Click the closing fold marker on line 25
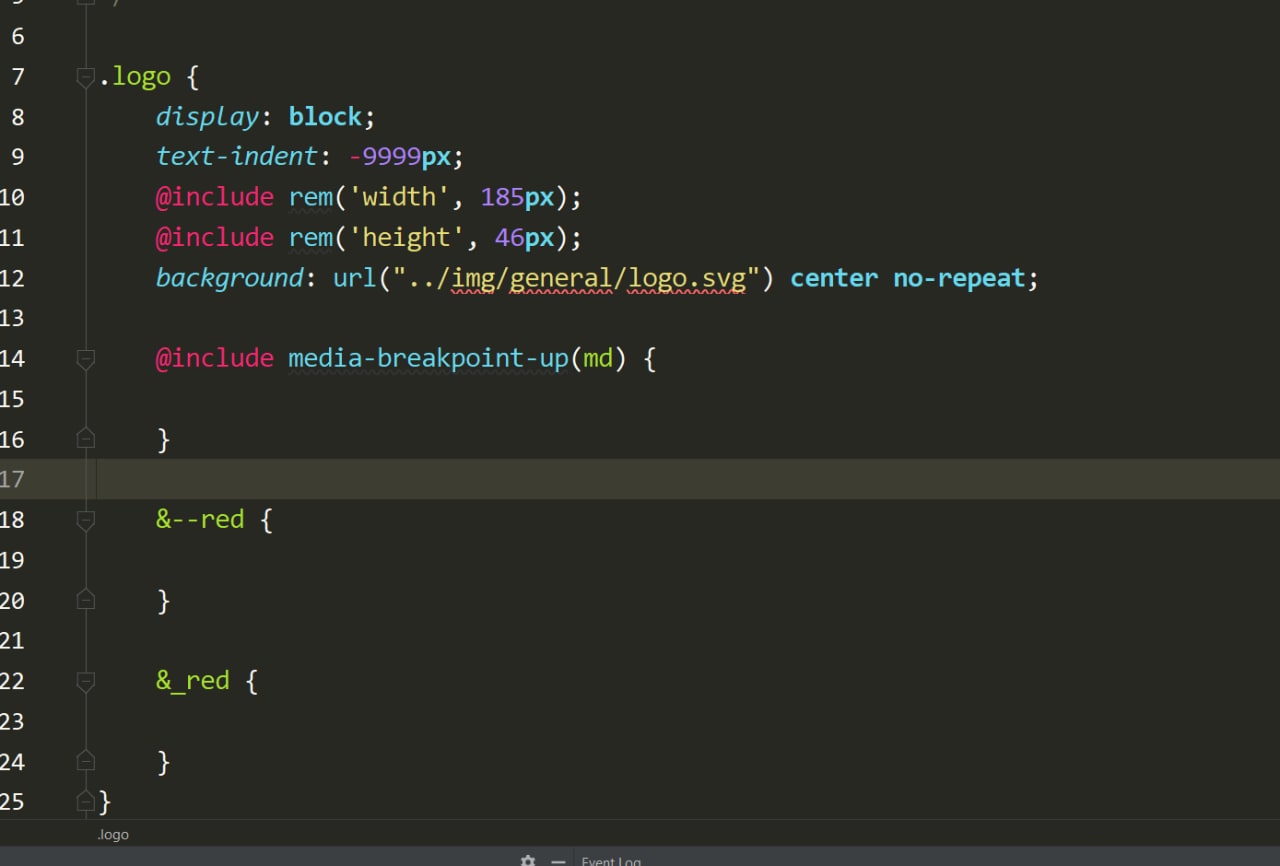The width and height of the screenshot is (1280, 866). point(86,801)
